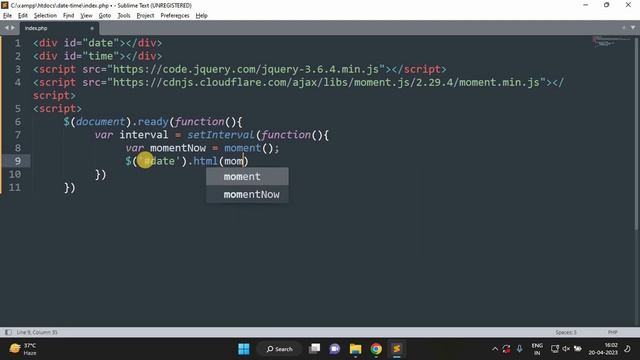Show hidden system tray icons chevron
The width and height of the screenshot is (640, 360).
(495, 349)
